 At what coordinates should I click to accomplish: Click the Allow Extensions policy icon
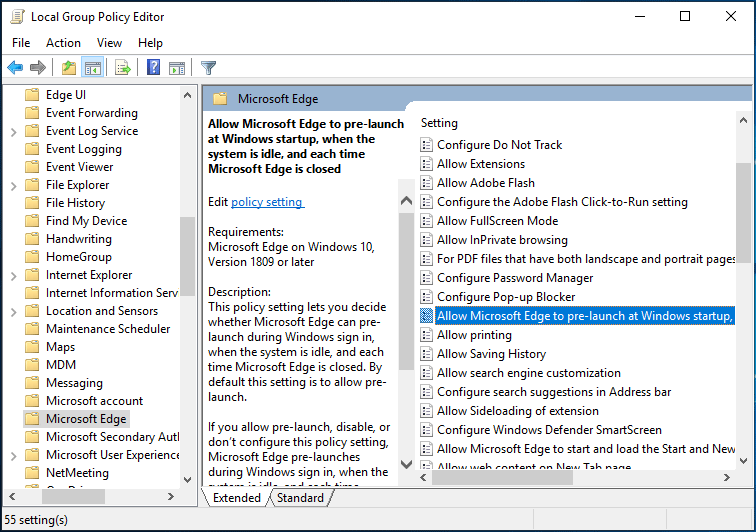[x=426, y=164]
